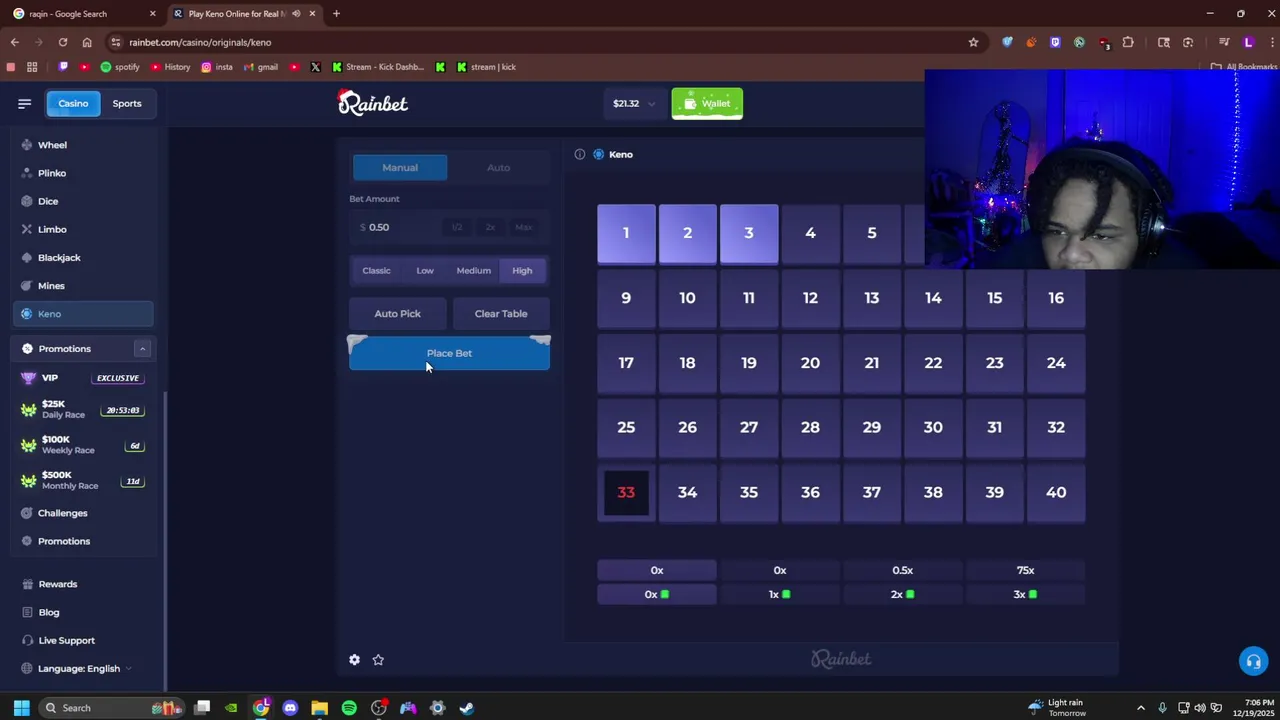Screen dimensions: 1280x720
Task: Open the $500K Monthly Race
Action: point(84,480)
